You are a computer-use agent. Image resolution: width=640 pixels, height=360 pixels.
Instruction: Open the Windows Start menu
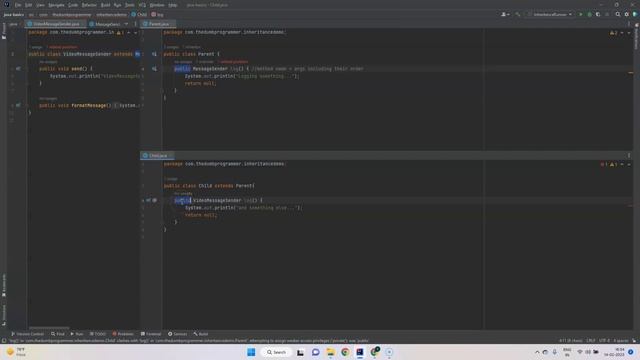[251, 352]
